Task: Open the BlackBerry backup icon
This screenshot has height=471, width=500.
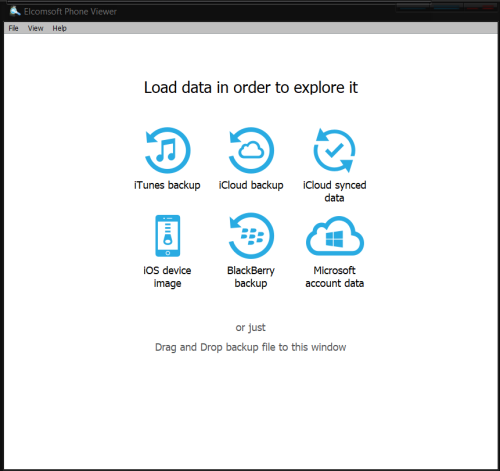Action: [x=251, y=236]
